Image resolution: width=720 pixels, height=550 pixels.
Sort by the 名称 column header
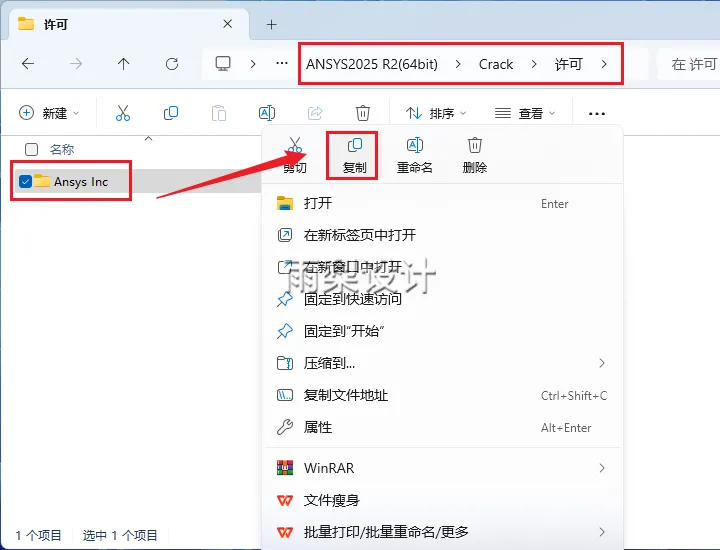click(x=62, y=149)
